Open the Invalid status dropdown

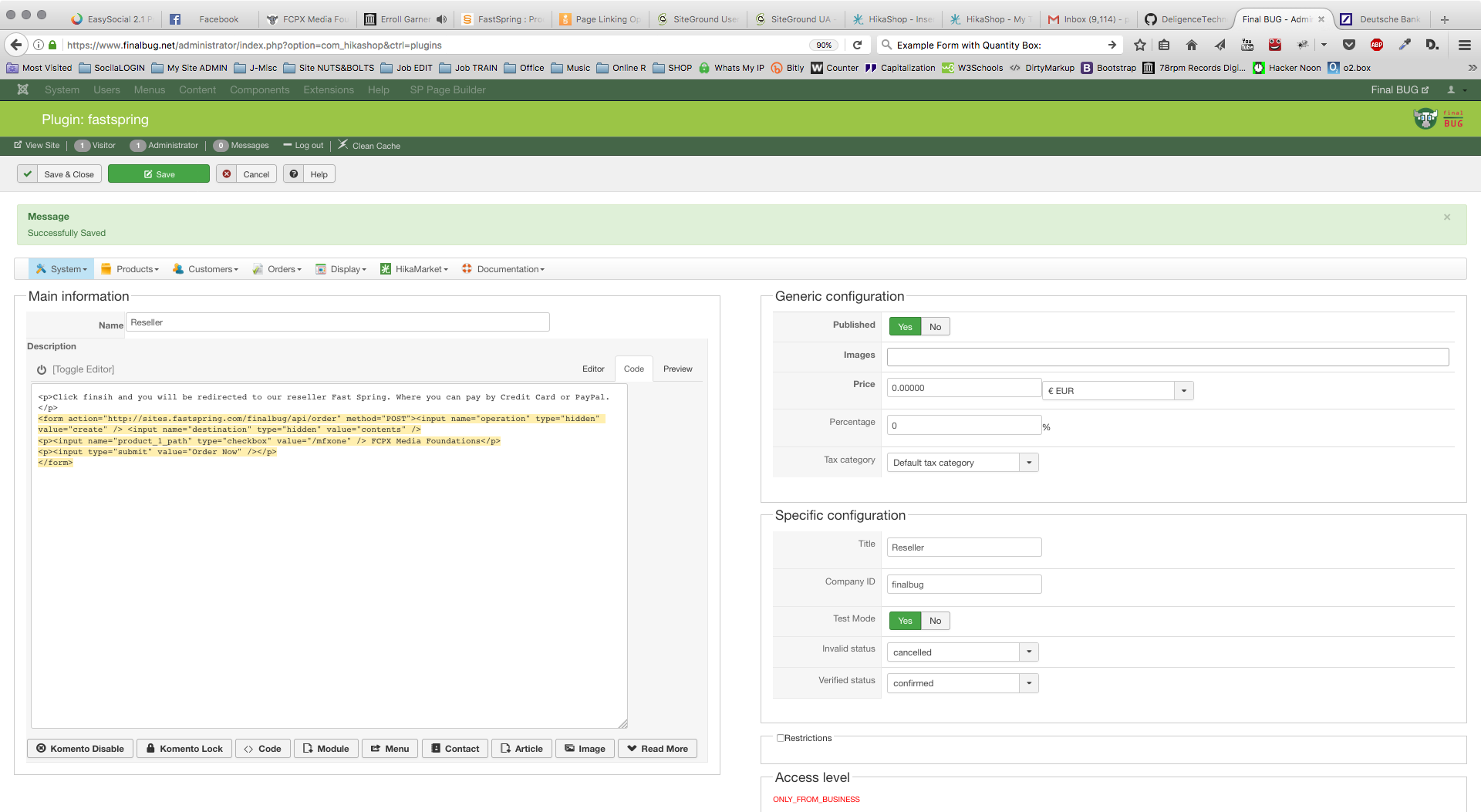click(963, 652)
